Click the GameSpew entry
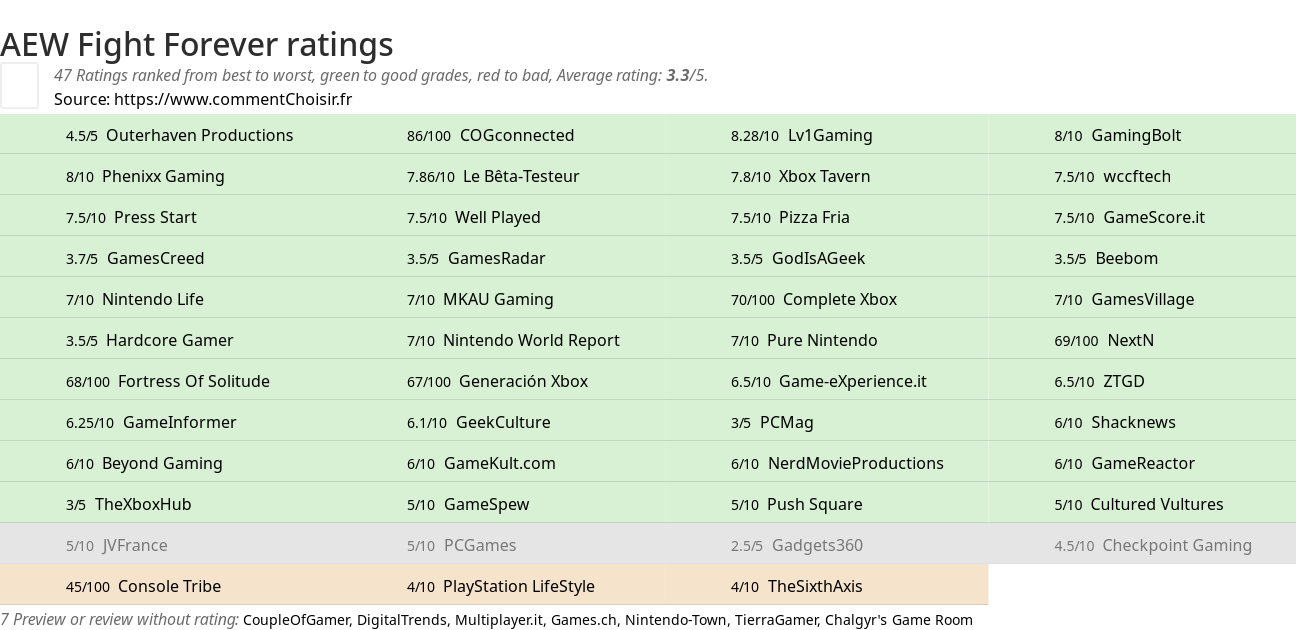The height and width of the screenshot is (630, 1296). [468, 504]
